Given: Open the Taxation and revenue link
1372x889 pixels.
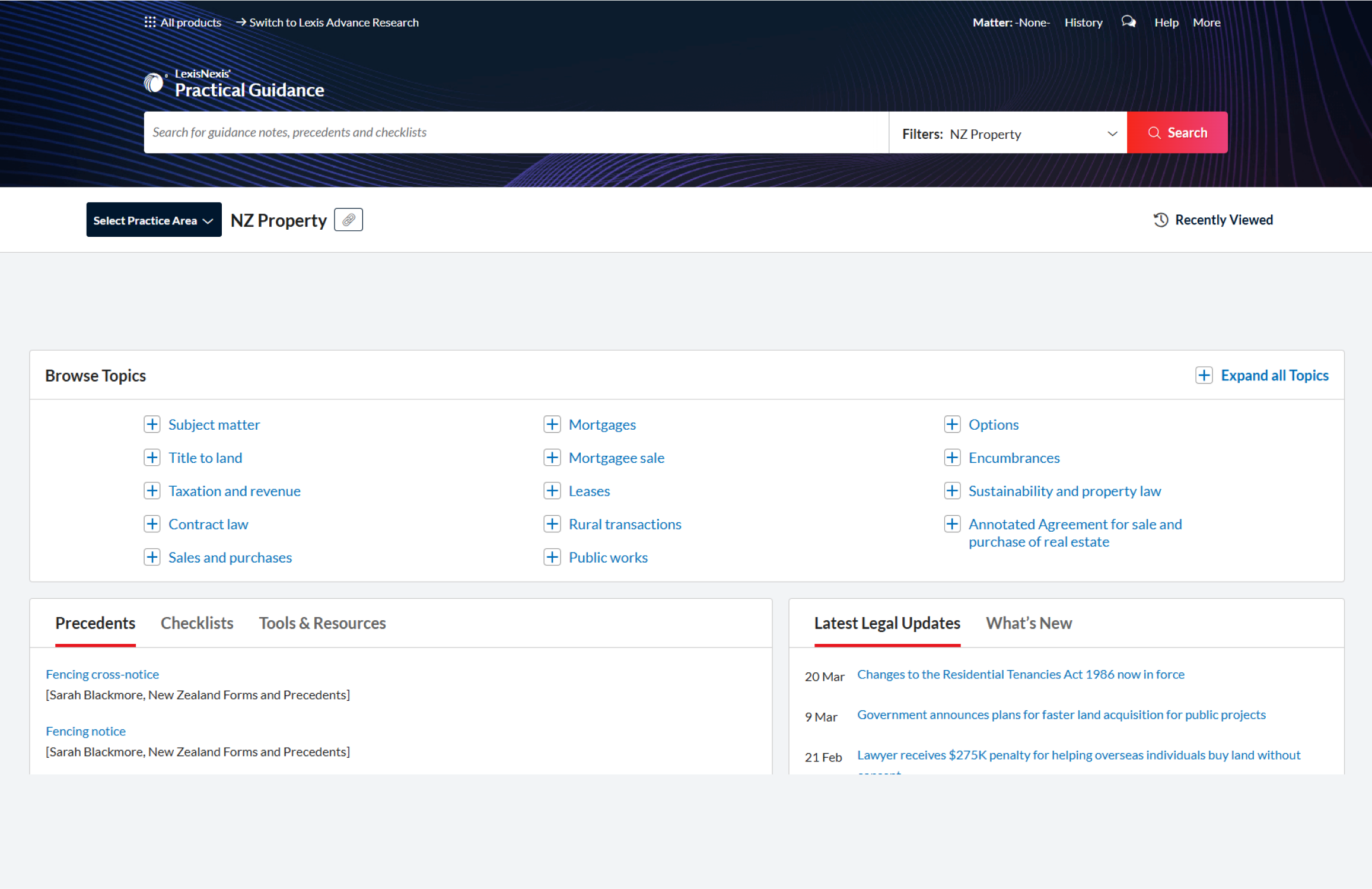Looking at the screenshot, I should tap(234, 491).
